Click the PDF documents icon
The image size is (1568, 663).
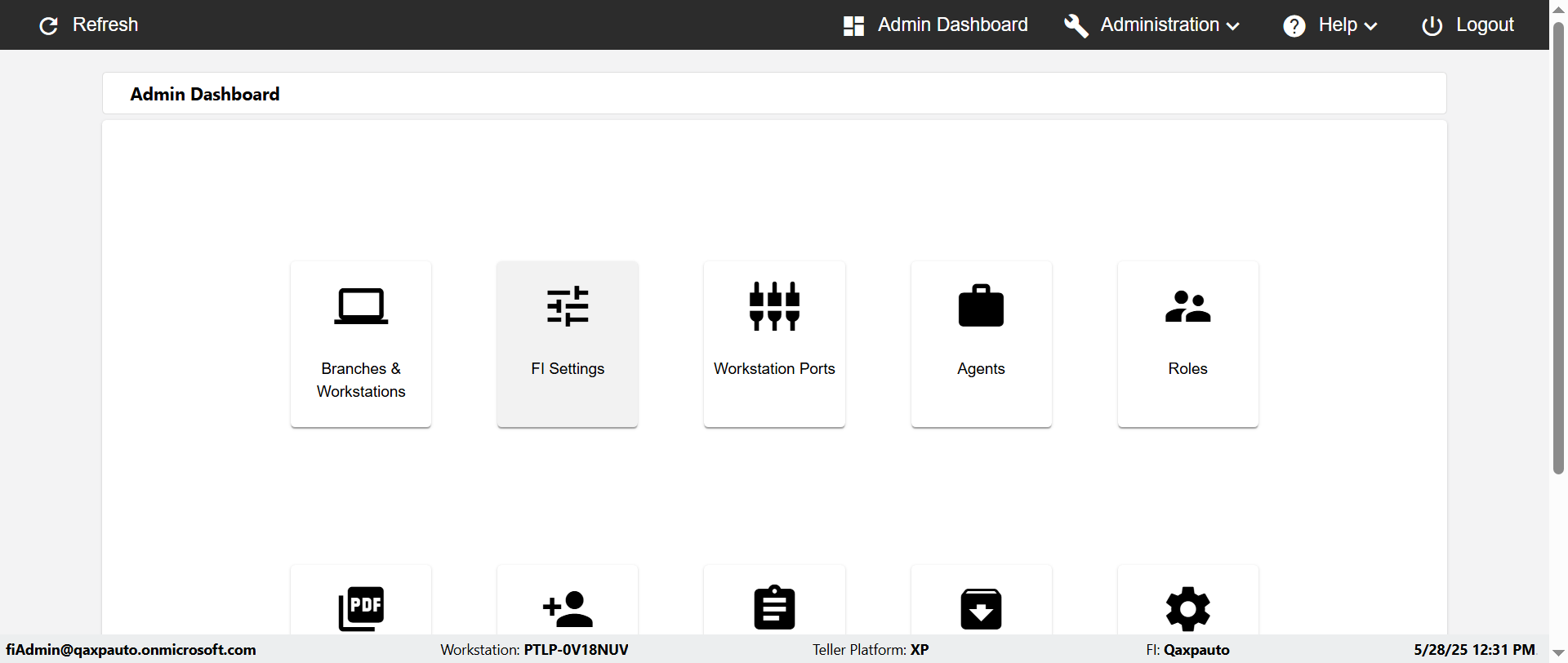[361, 608]
